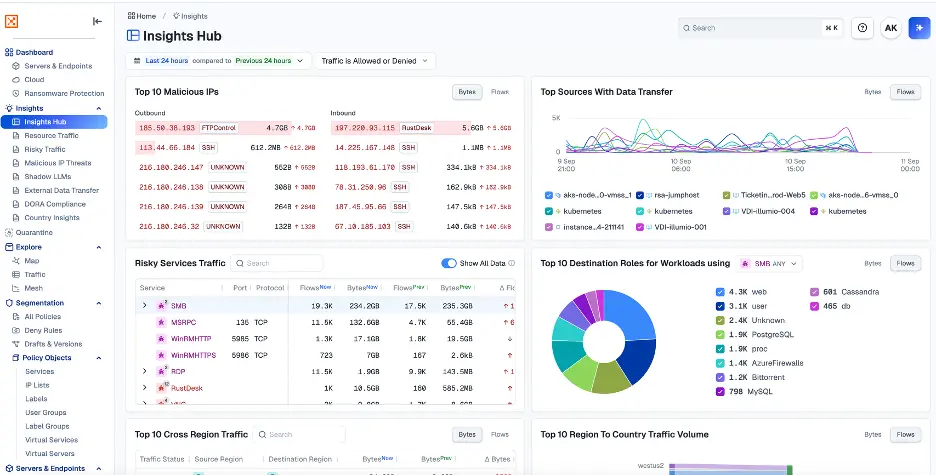This screenshot has width=936, height=476.
Task: Select Bytes in Top 10 Destination Roles
Action: (873, 263)
